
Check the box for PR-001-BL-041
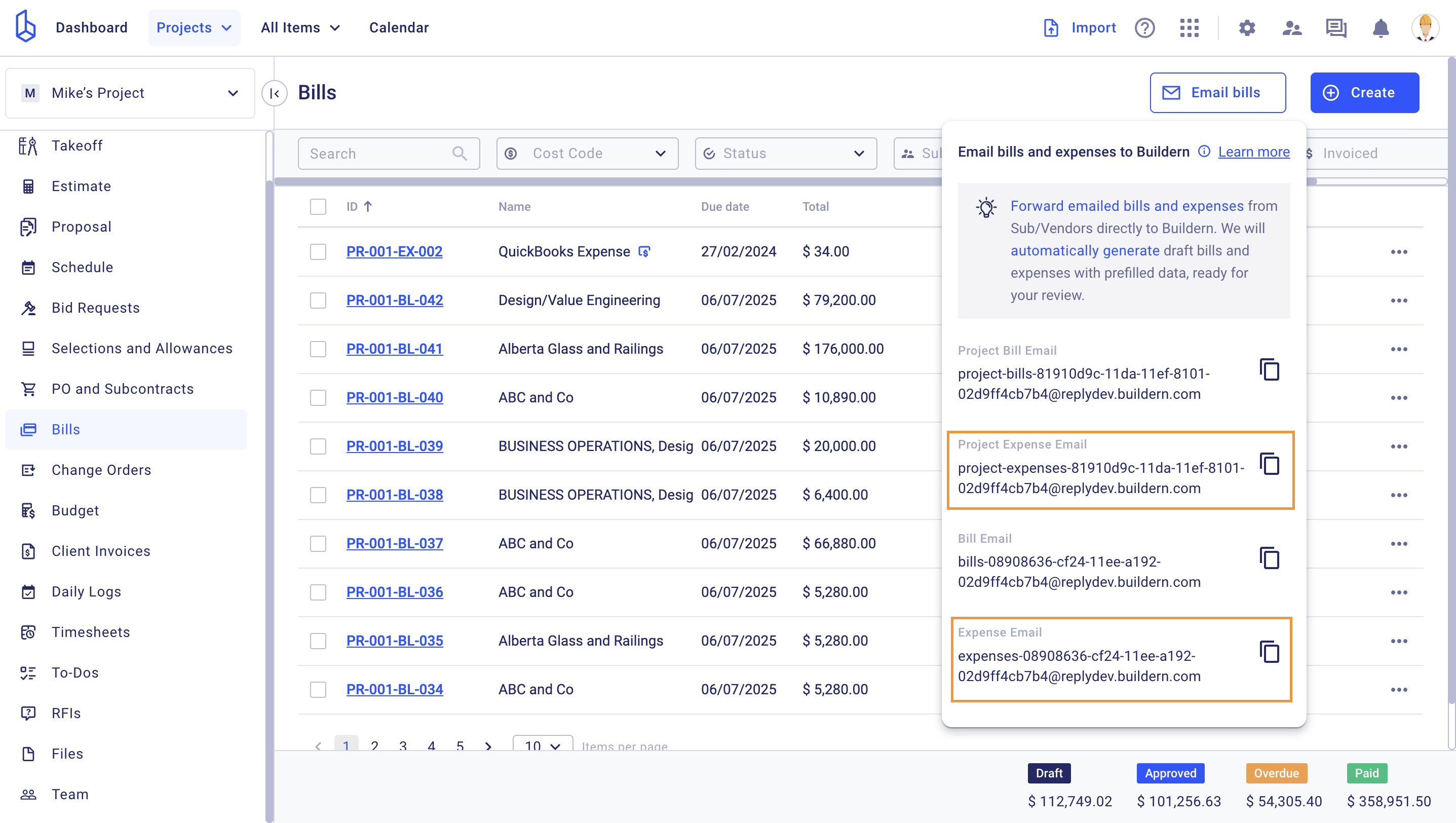click(x=318, y=349)
